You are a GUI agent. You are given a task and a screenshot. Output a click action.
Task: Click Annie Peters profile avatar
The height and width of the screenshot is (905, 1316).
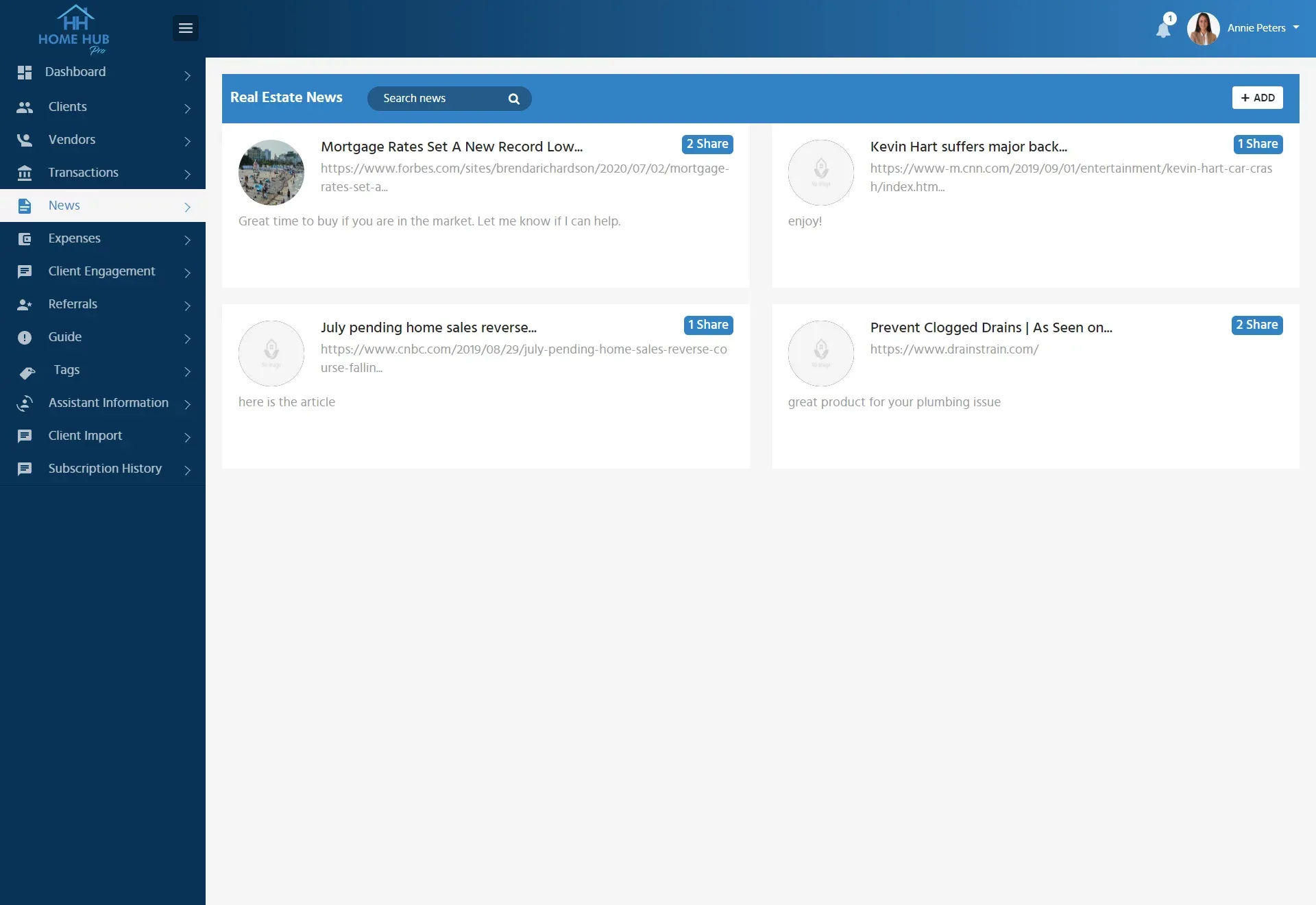(x=1203, y=28)
